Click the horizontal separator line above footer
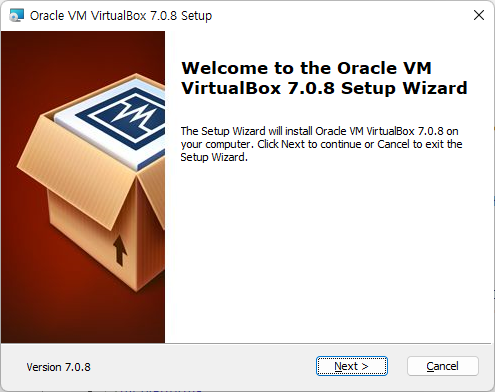The width and height of the screenshot is (495, 392). point(246,343)
